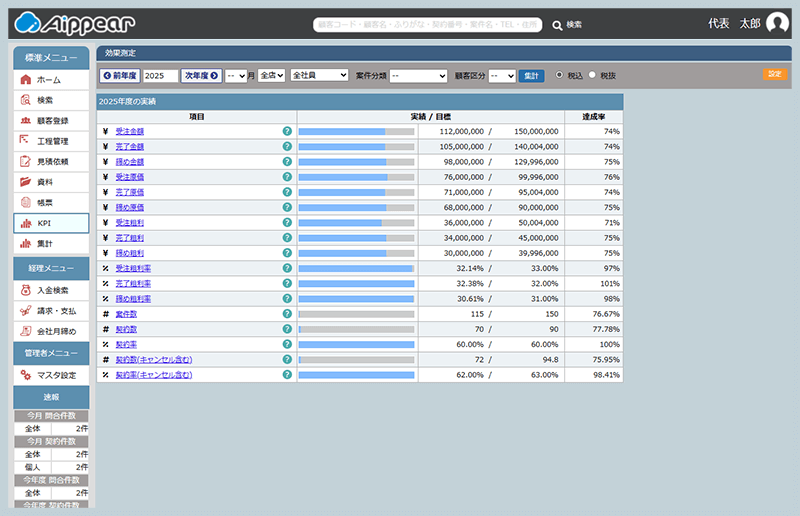The image size is (800, 516).
Task: Click the 契約率 progress bar
Action: click(x=356, y=344)
